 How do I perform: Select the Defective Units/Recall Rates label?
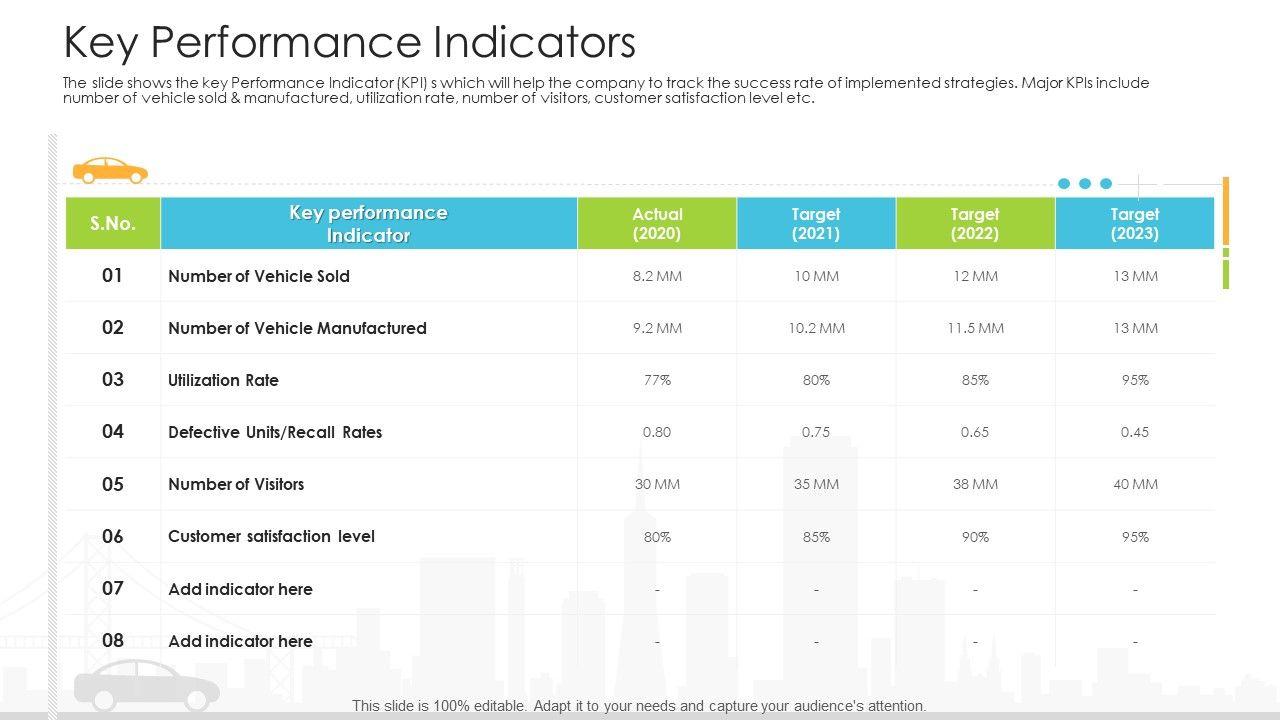click(275, 432)
